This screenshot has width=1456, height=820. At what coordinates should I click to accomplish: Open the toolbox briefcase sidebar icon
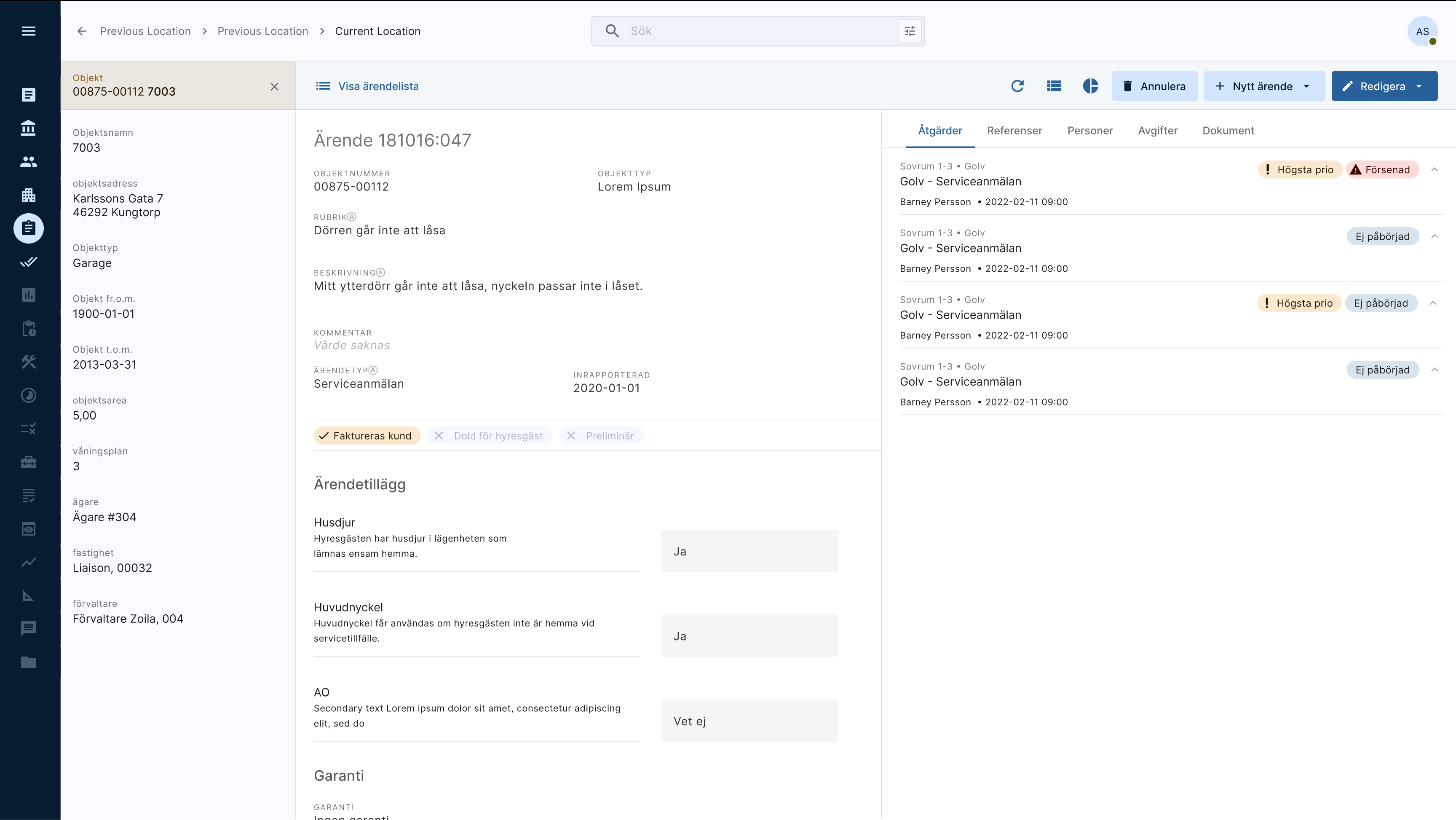pos(28,462)
